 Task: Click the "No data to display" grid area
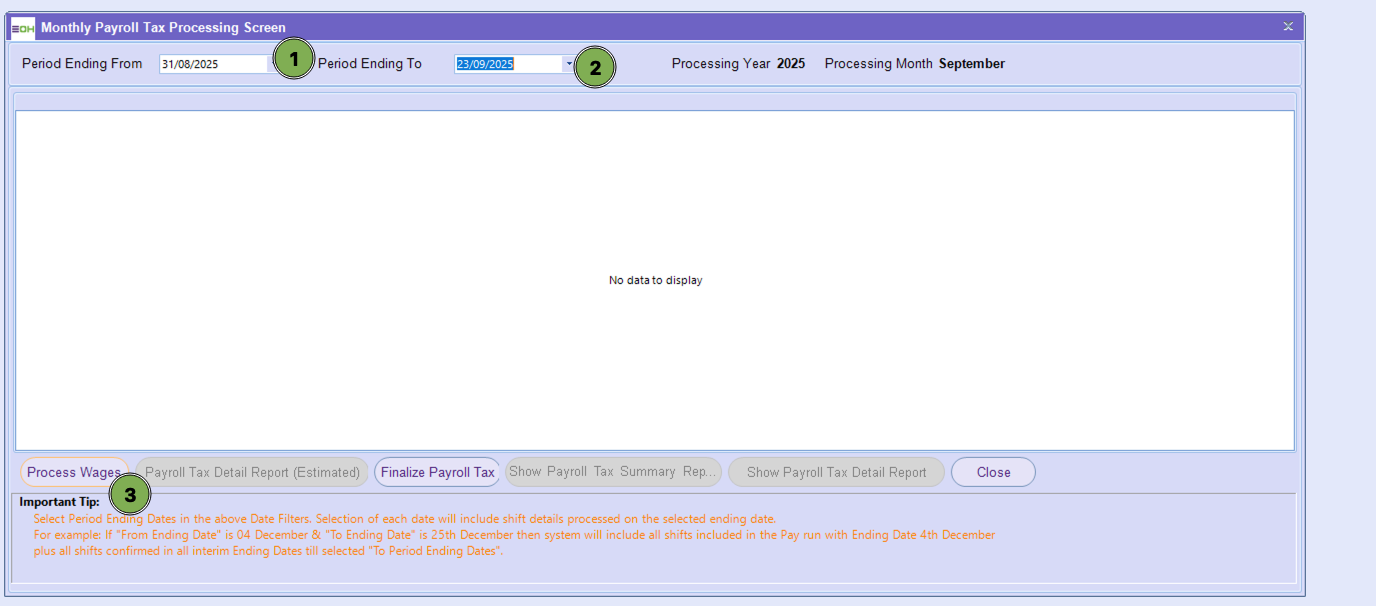(x=655, y=280)
